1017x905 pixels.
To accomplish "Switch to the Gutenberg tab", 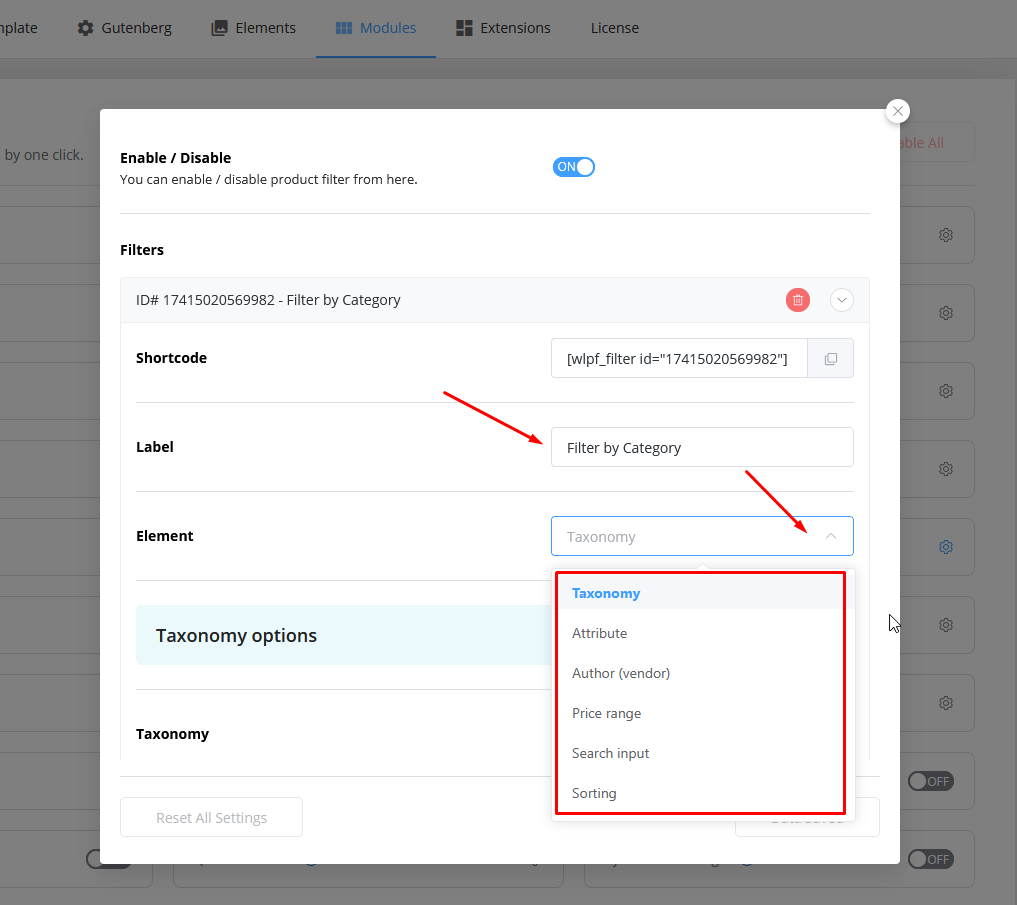I will (x=125, y=28).
